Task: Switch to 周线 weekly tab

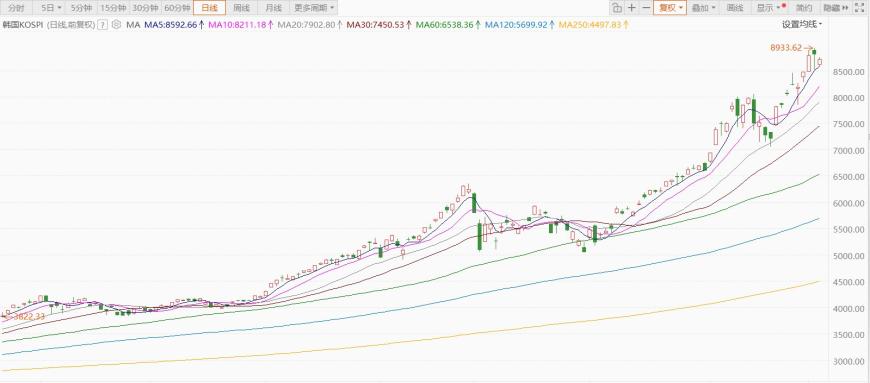Action: point(241,8)
